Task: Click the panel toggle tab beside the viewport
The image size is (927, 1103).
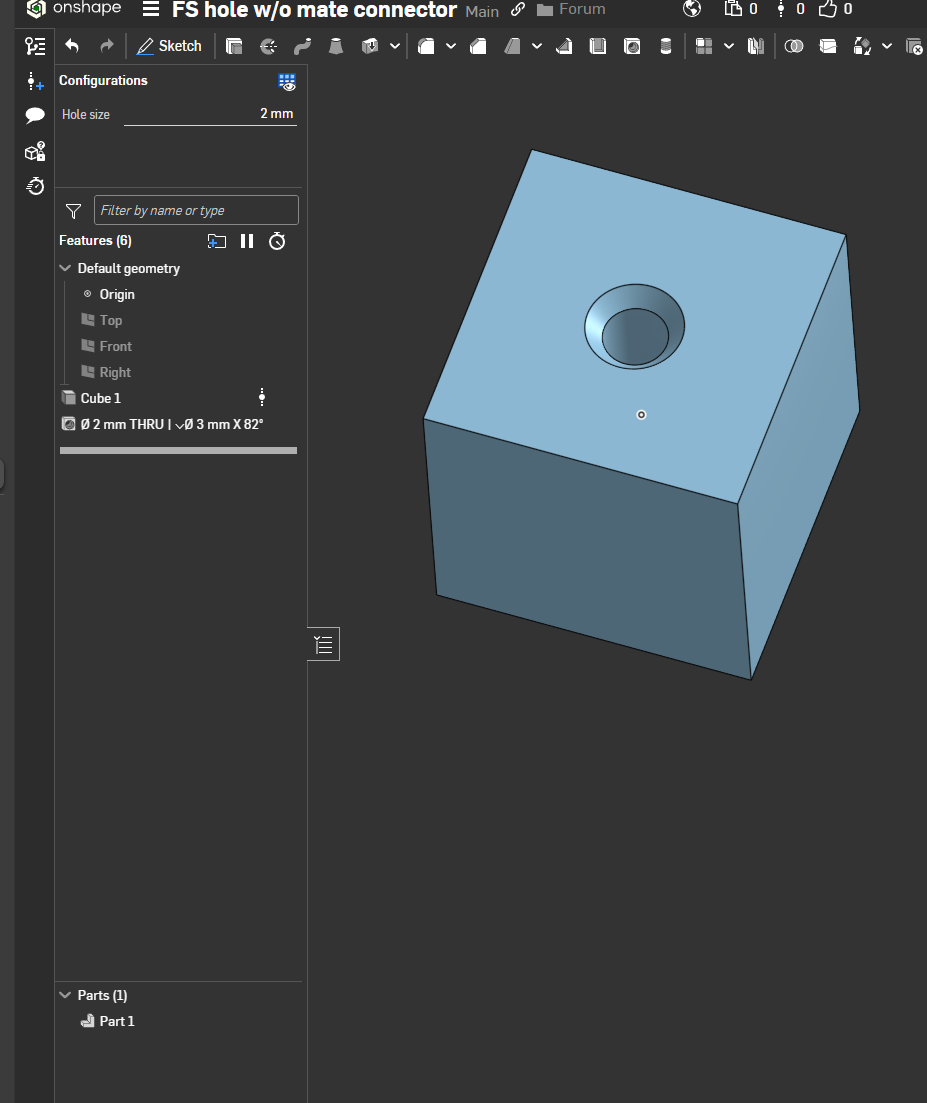Action: click(x=324, y=644)
